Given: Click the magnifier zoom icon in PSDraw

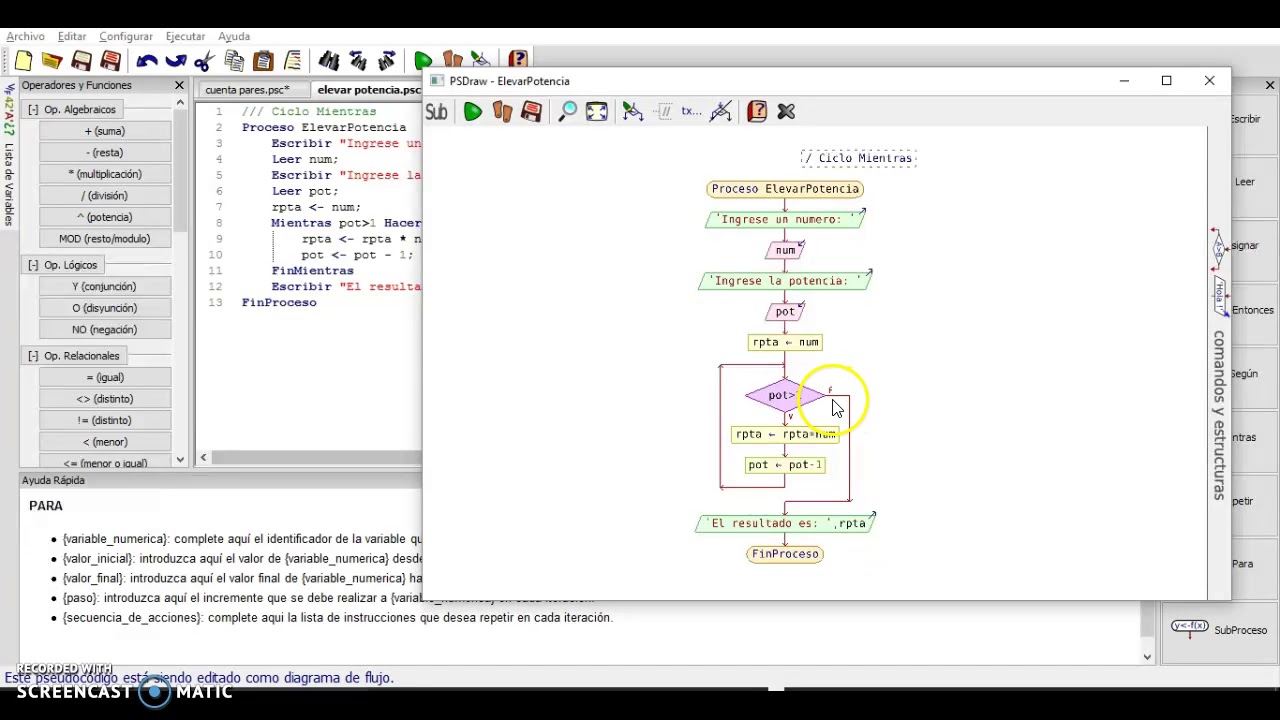Looking at the screenshot, I should point(567,112).
